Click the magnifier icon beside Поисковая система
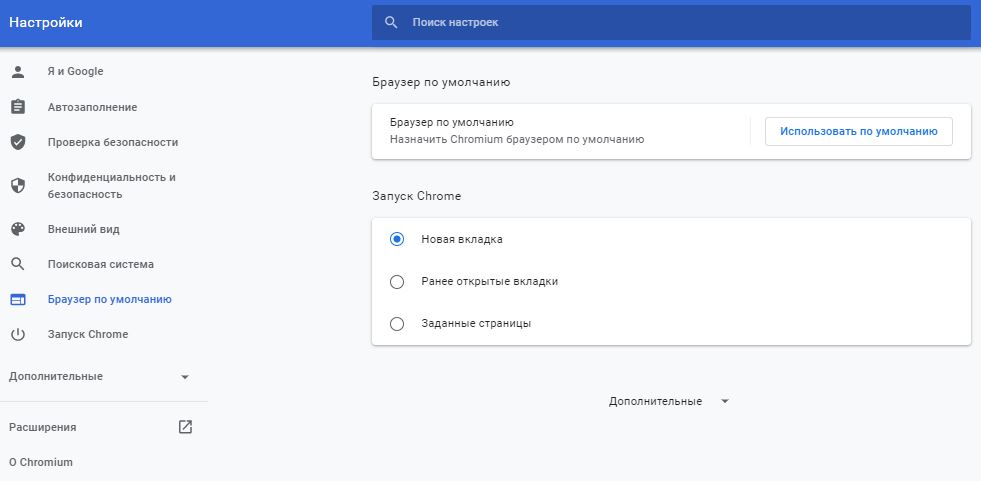The width and height of the screenshot is (981, 481). tap(18, 264)
